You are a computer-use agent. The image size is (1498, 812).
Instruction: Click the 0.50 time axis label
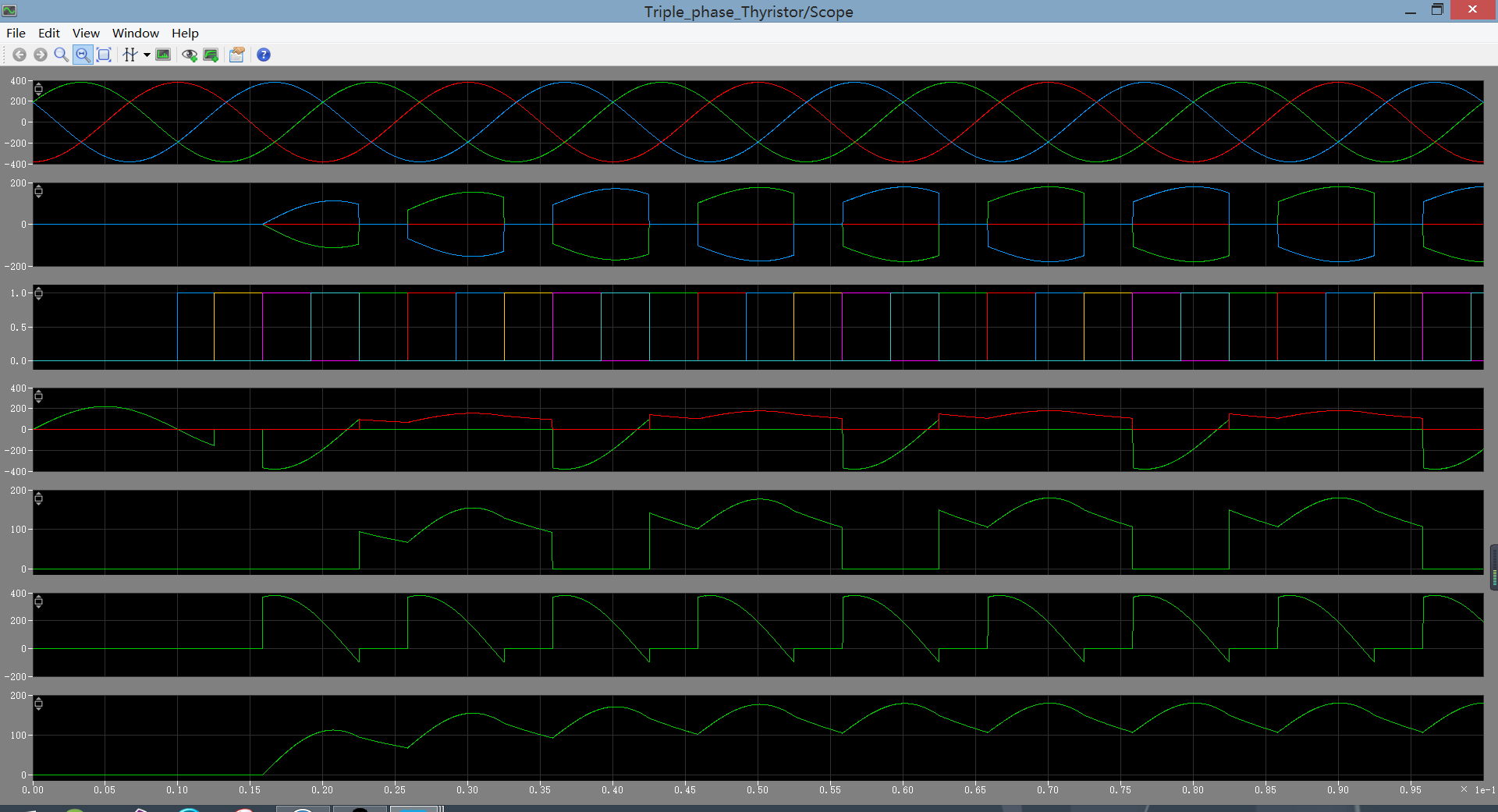[x=757, y=790]
